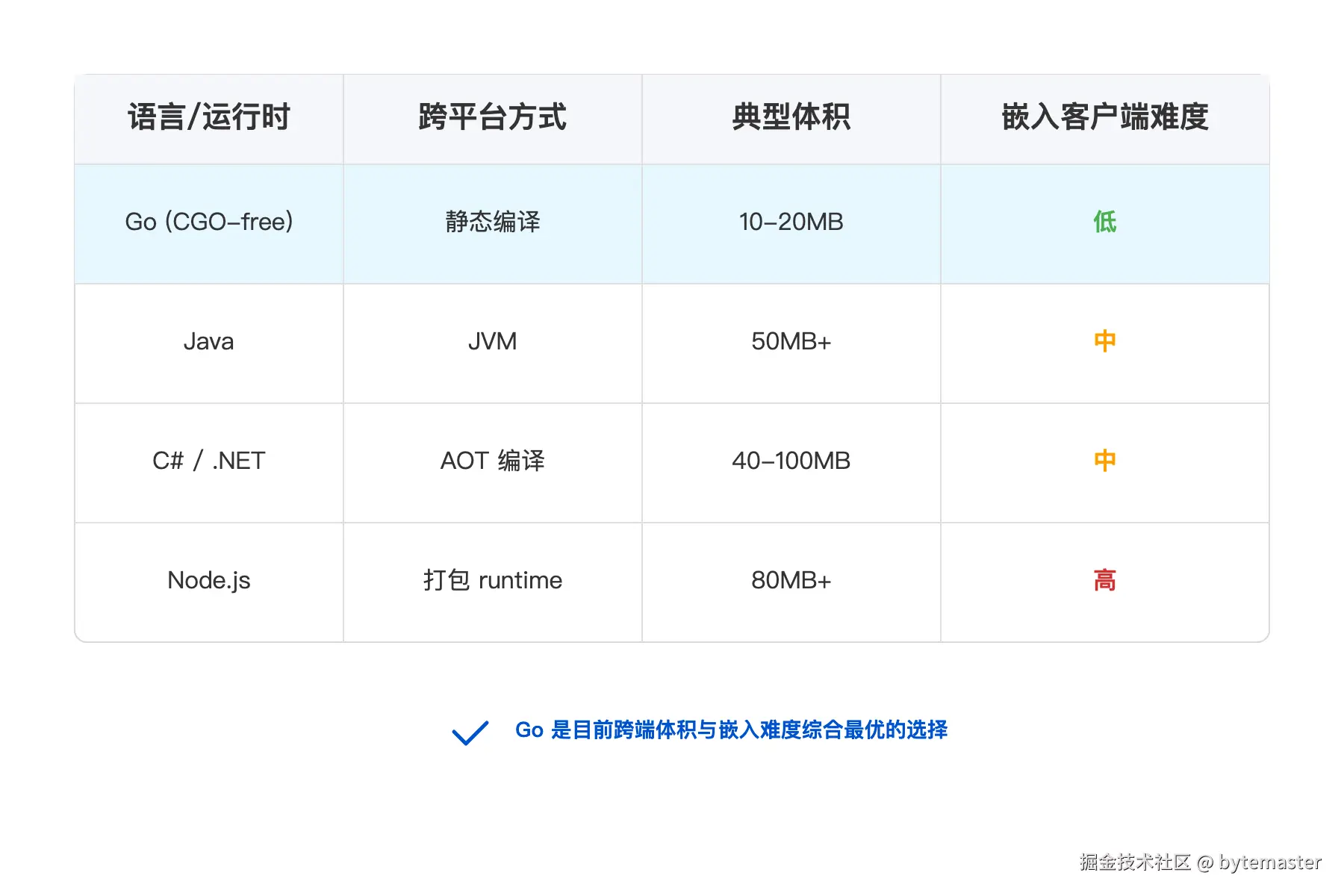Image resolution: width=1344 pixels, height=896 pixels.
Task: Click the orange 中 in C# row
Action: [1105, 461]
